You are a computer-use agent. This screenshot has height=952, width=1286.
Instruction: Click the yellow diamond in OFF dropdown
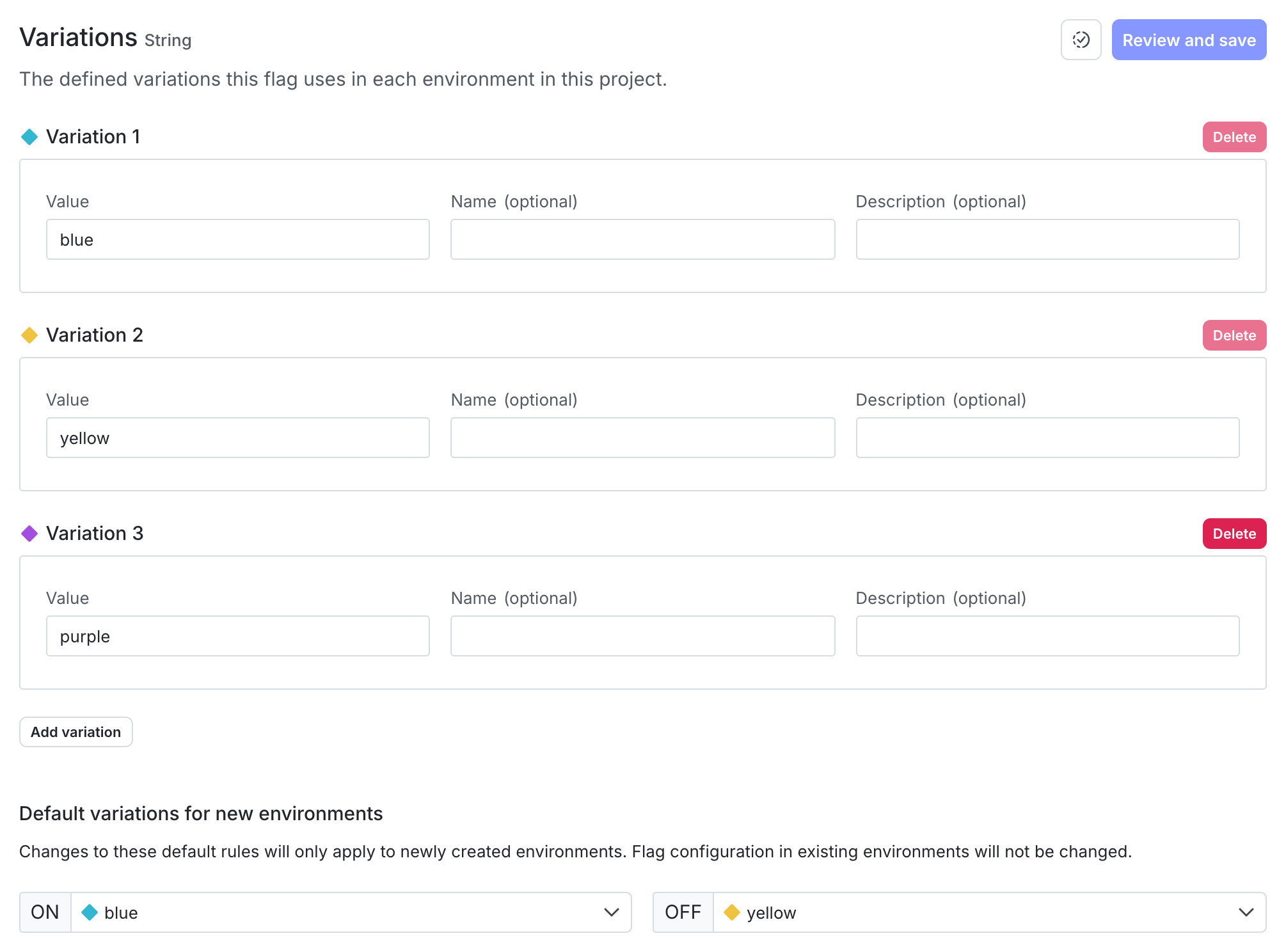click(x=732, y=912)
